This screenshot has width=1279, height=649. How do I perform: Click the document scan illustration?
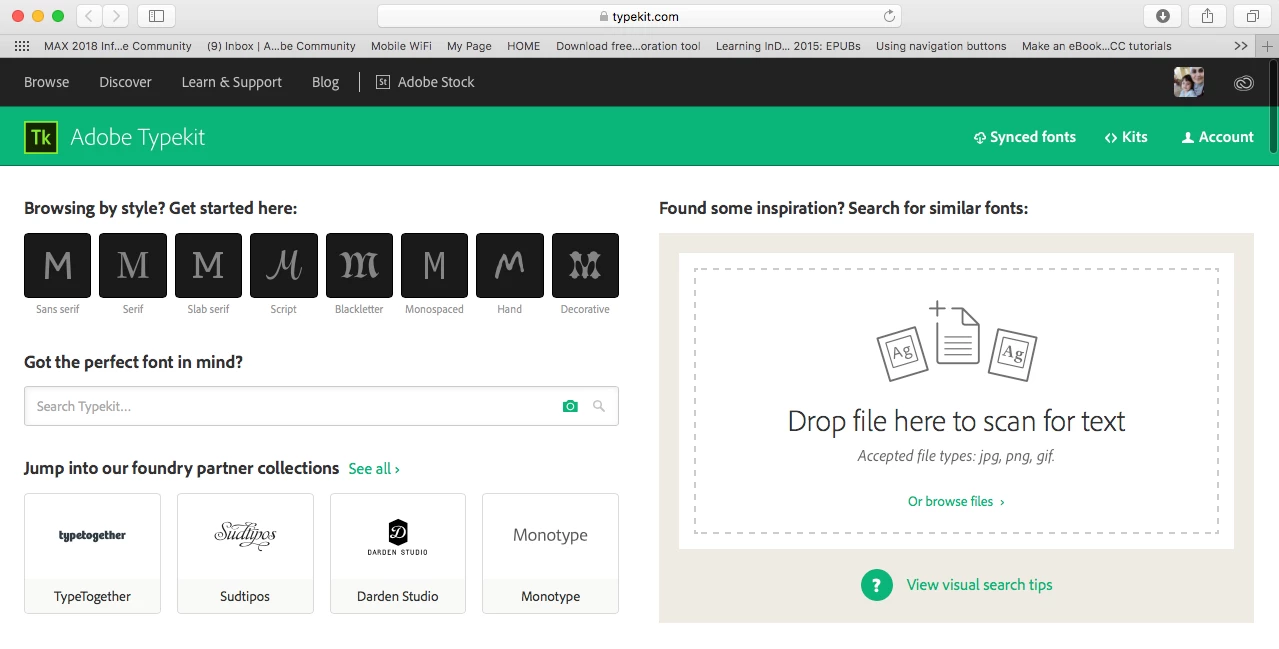(956, 341)
